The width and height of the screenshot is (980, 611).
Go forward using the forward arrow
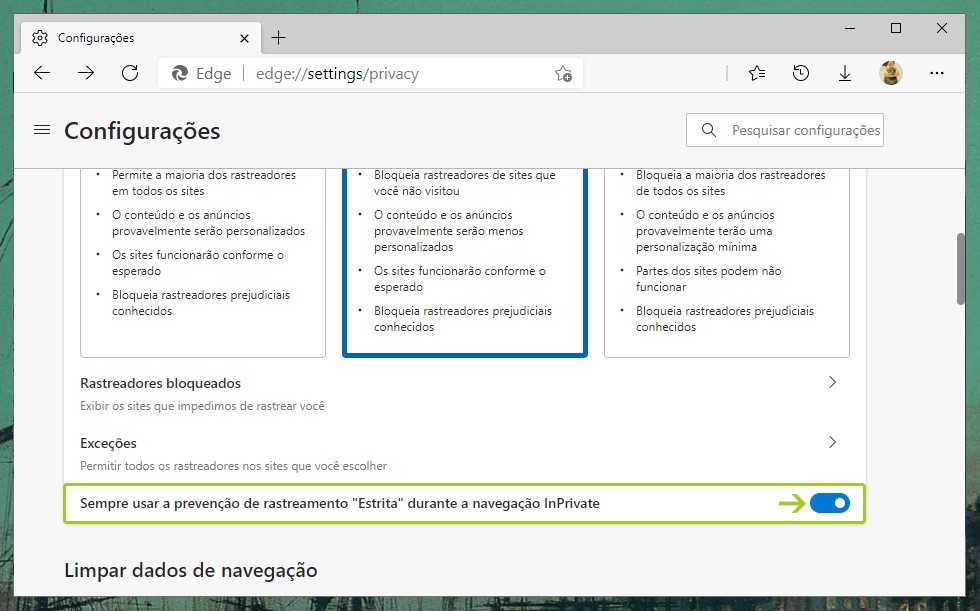[86, 73]
